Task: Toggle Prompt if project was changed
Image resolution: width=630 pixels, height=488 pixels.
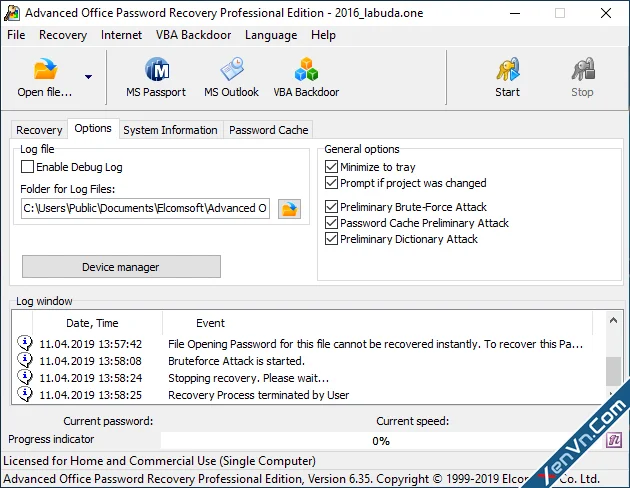Action: point(331,183)
